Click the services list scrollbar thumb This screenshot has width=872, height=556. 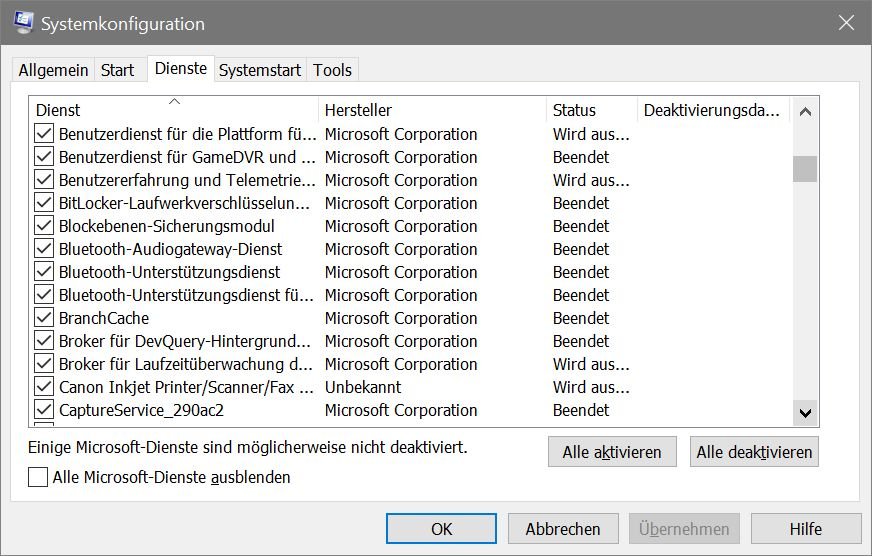[x=805, y=168]
